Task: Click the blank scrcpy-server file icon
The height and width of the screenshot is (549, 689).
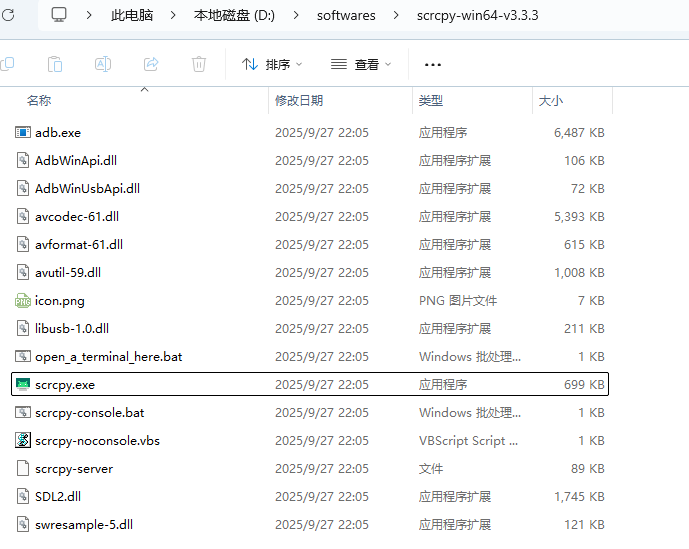Action: point(23,469)
